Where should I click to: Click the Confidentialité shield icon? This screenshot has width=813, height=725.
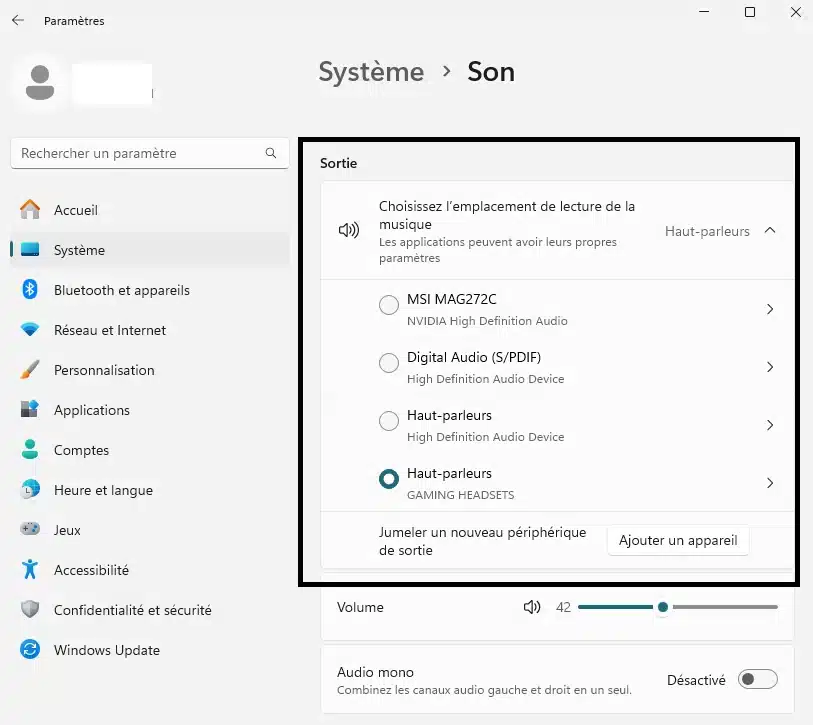pos(30,609)
